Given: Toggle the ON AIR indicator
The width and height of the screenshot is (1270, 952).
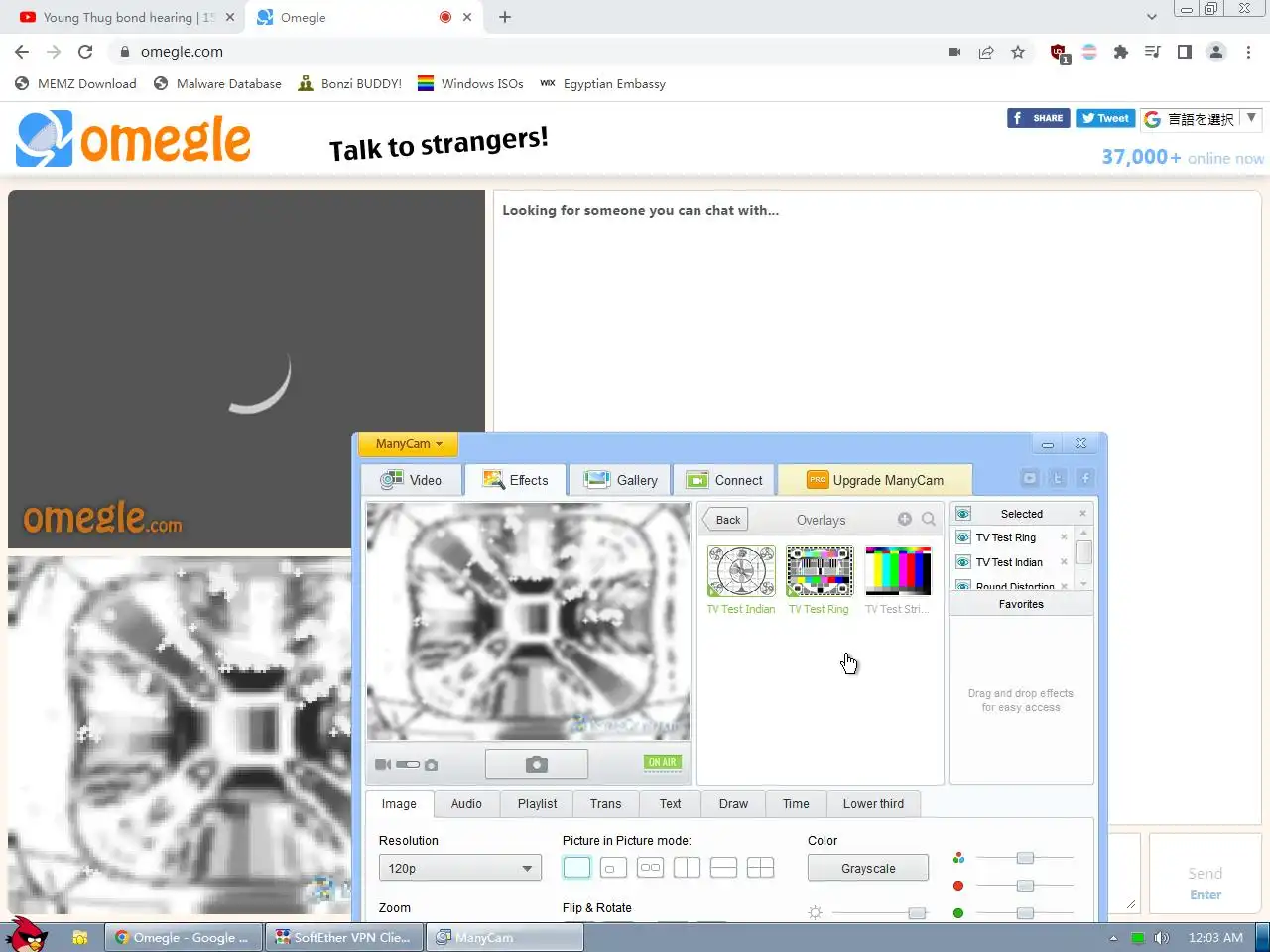Looking at the screenshot, I should coord(662,763).
